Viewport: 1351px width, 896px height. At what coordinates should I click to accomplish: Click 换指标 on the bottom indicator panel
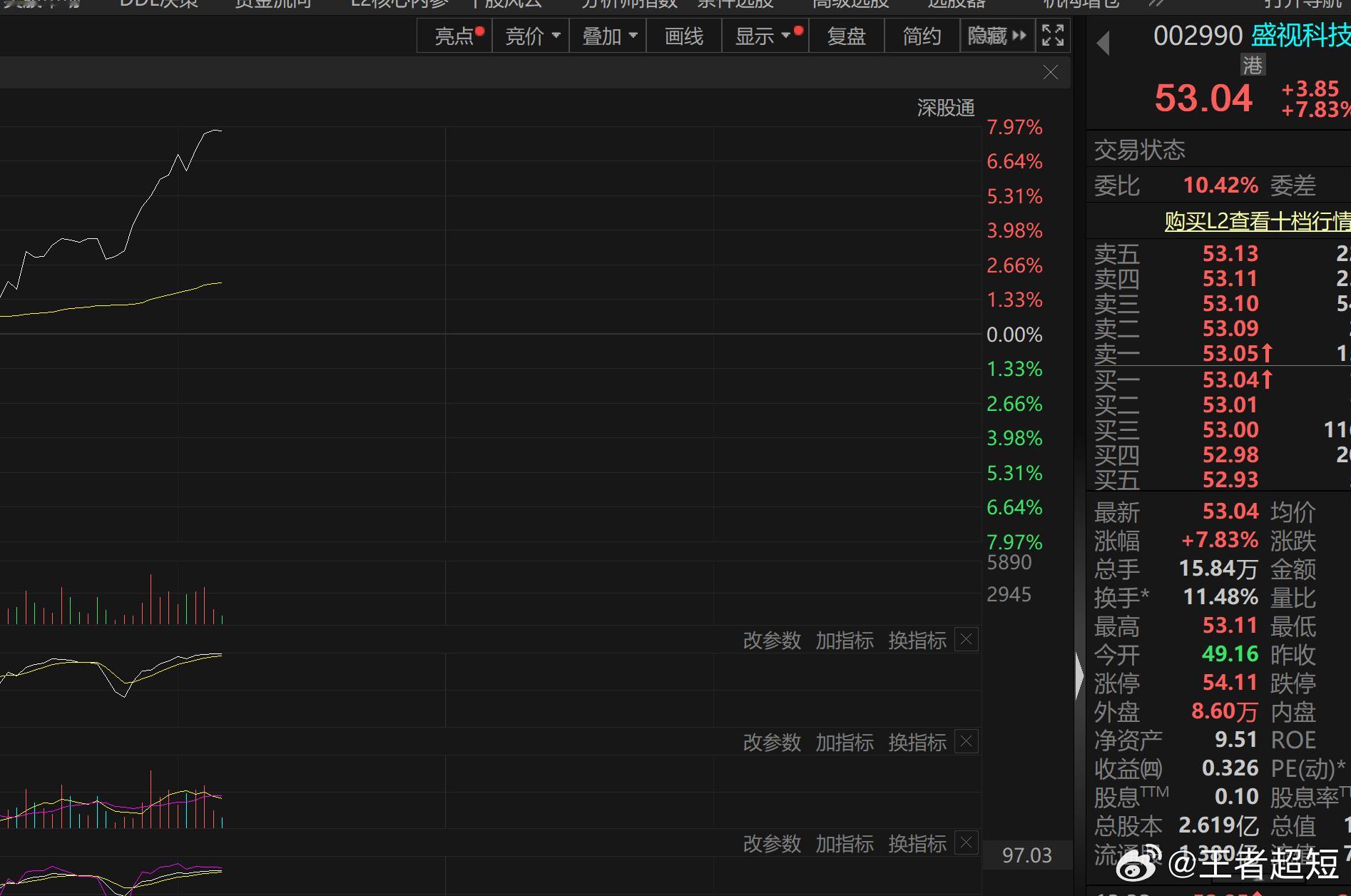tap(917, 844)
